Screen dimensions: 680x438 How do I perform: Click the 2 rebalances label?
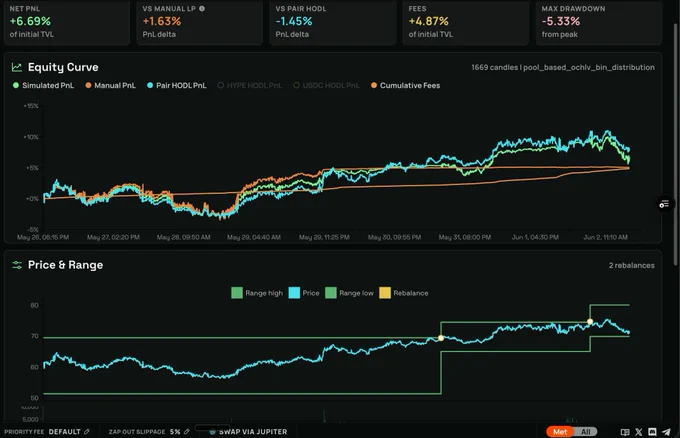pos(631,265)
